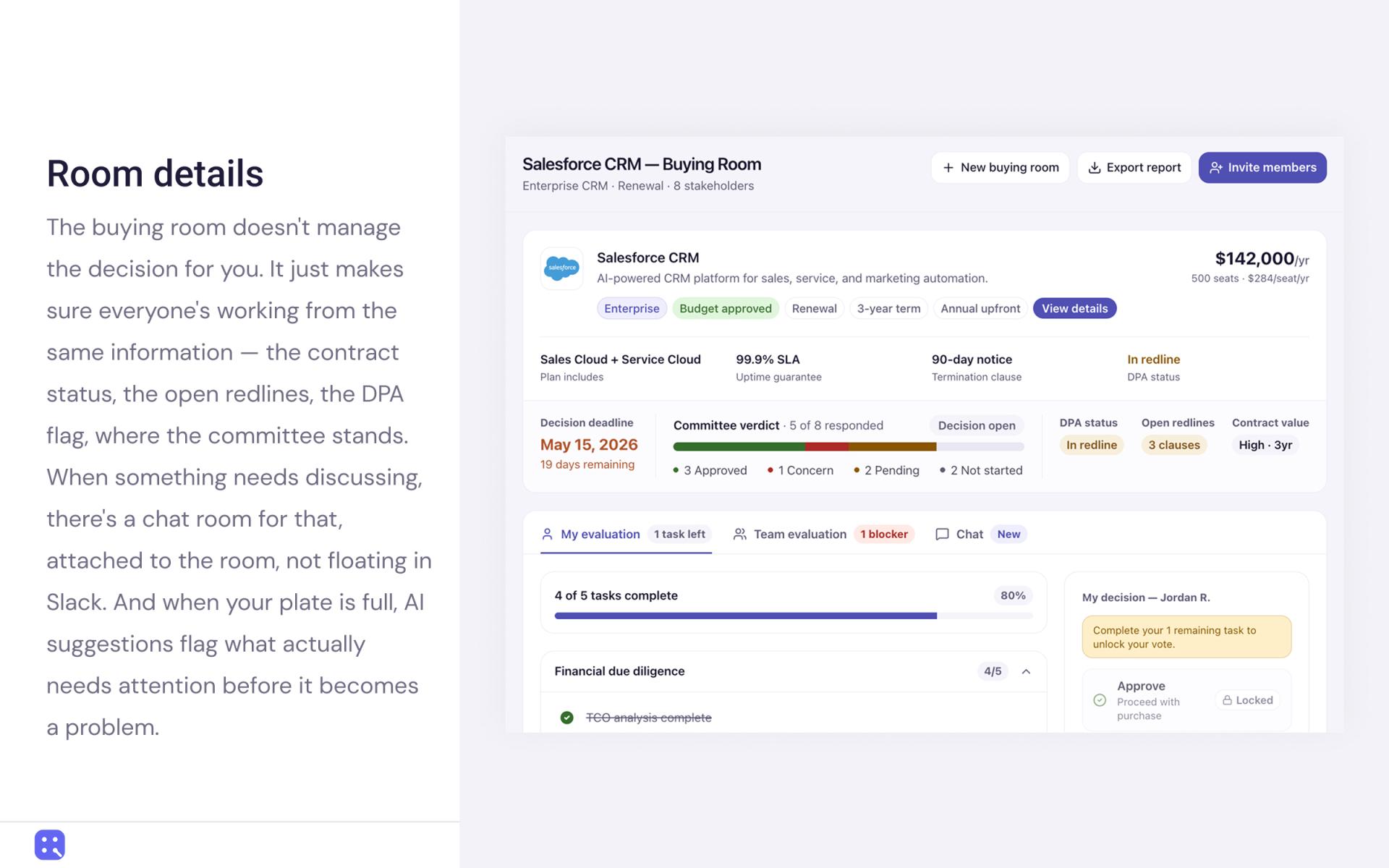Click the 3 clauses open redlines badge
Image resolution: width=1389 pixels, height=868 pixels.
pyautogui.click(x=1174, y=446)
